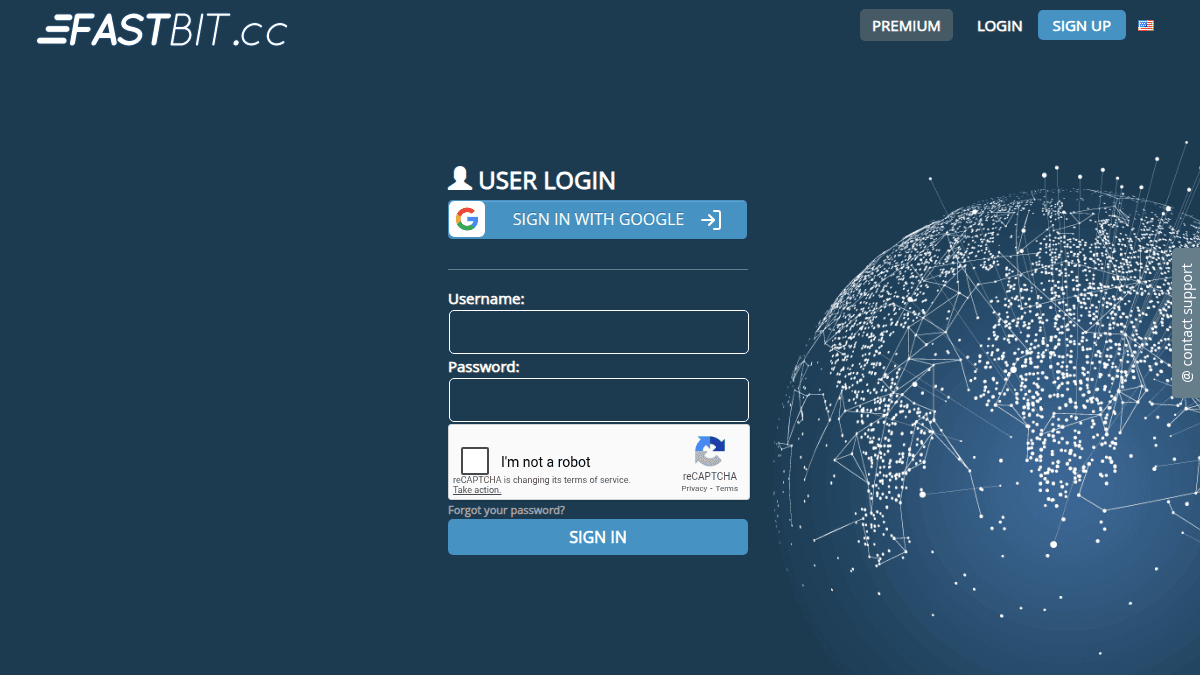Click the sign-in arrow icon on the Google button
This screenshot has width=1200, height=675.
(712, 219)
